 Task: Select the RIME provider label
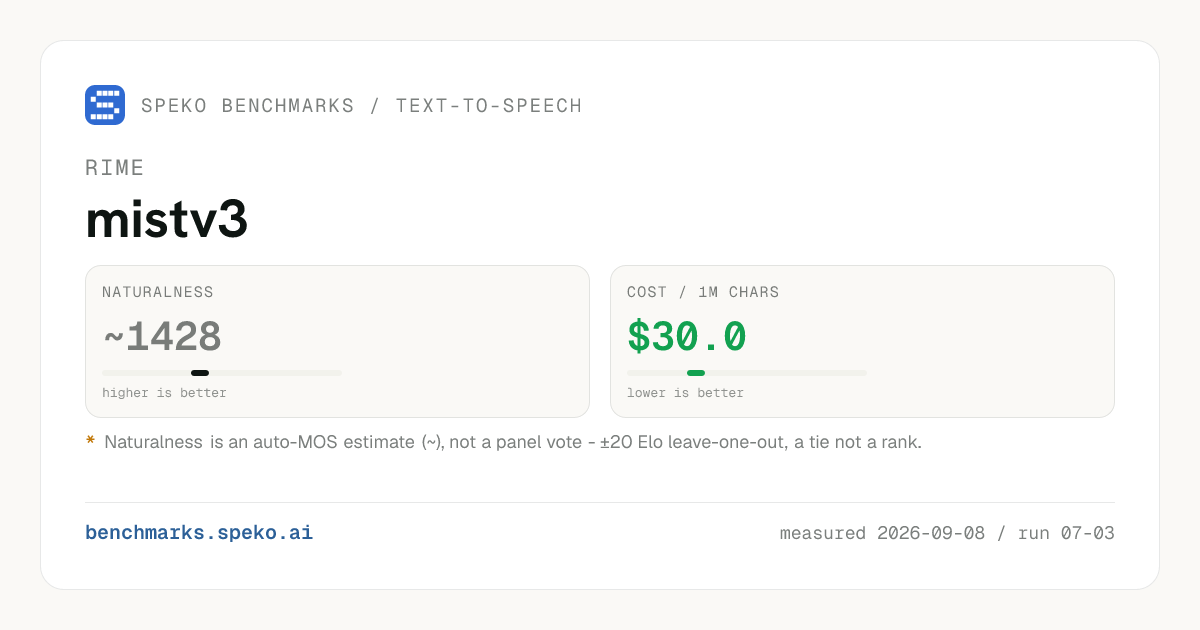tap(115, 168)
